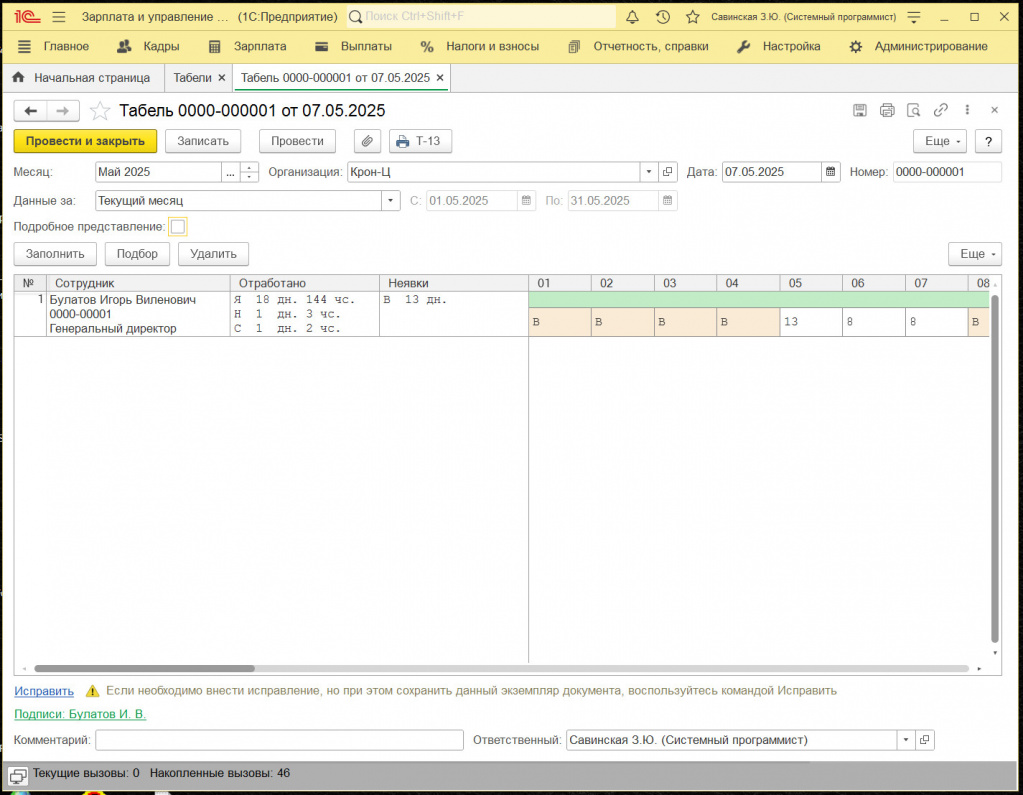Viewport: 1023px width, 795px height.
Task: Attach files paperclip button
Action: 367,141
